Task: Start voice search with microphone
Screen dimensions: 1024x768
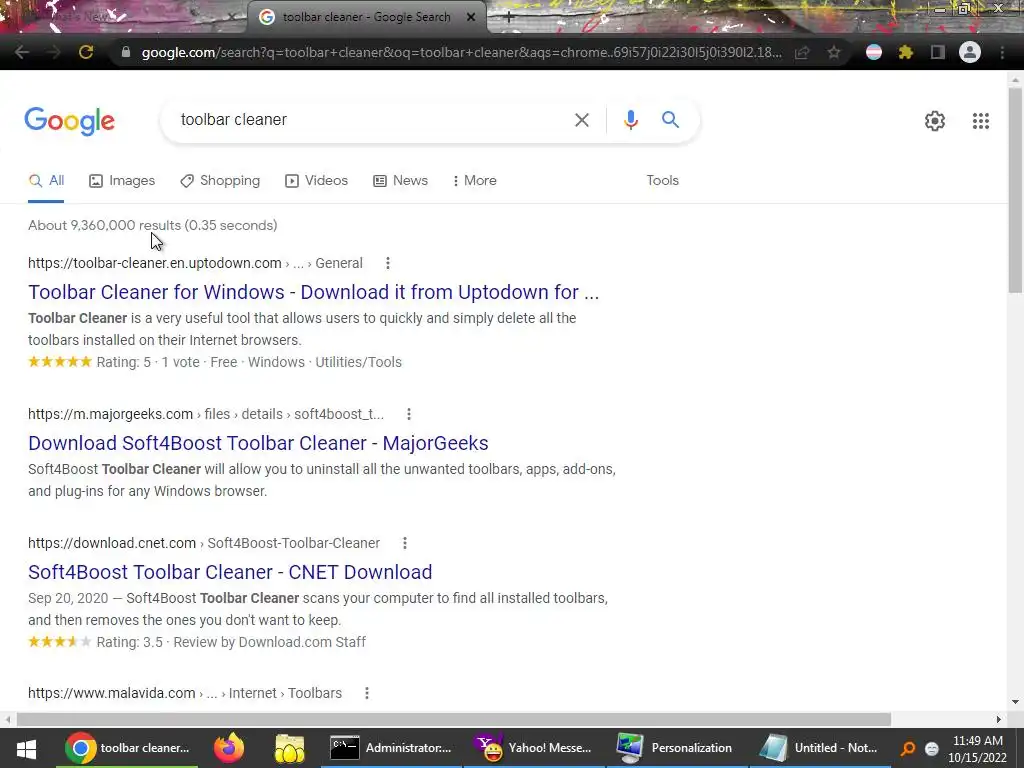Action: coord(630,120)
